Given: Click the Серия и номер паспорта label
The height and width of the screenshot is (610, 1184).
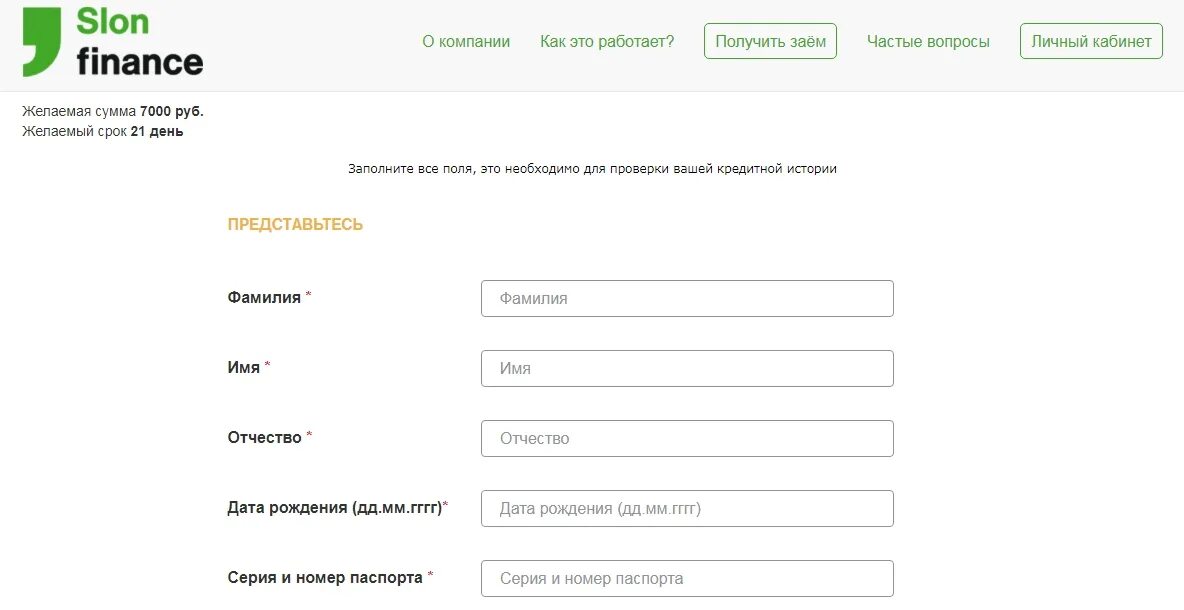Looking at the screenshot, I should click(325, 578).
